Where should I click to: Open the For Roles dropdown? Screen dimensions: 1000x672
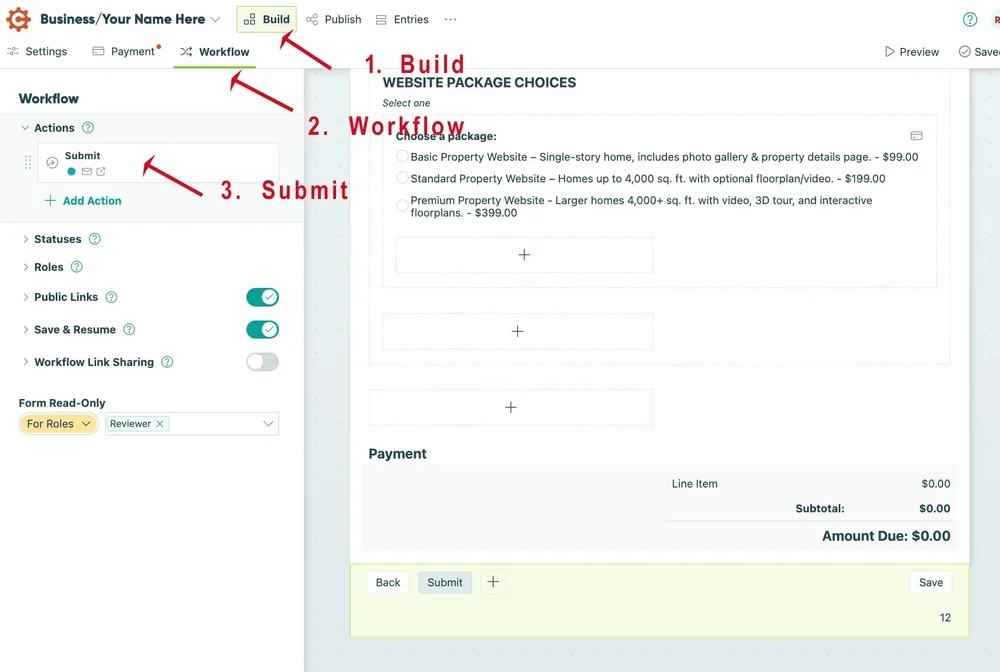tap(58, 423)
